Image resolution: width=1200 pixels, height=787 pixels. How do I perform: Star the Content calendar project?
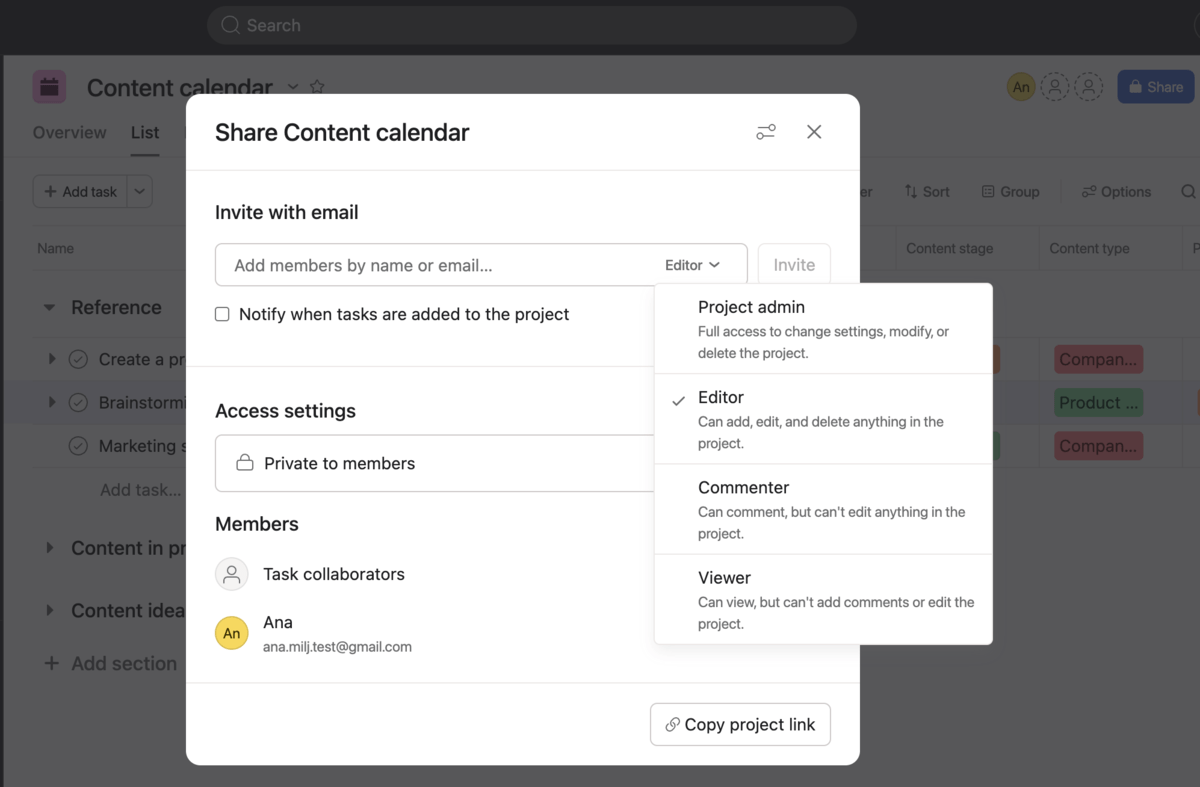(317, 87)
